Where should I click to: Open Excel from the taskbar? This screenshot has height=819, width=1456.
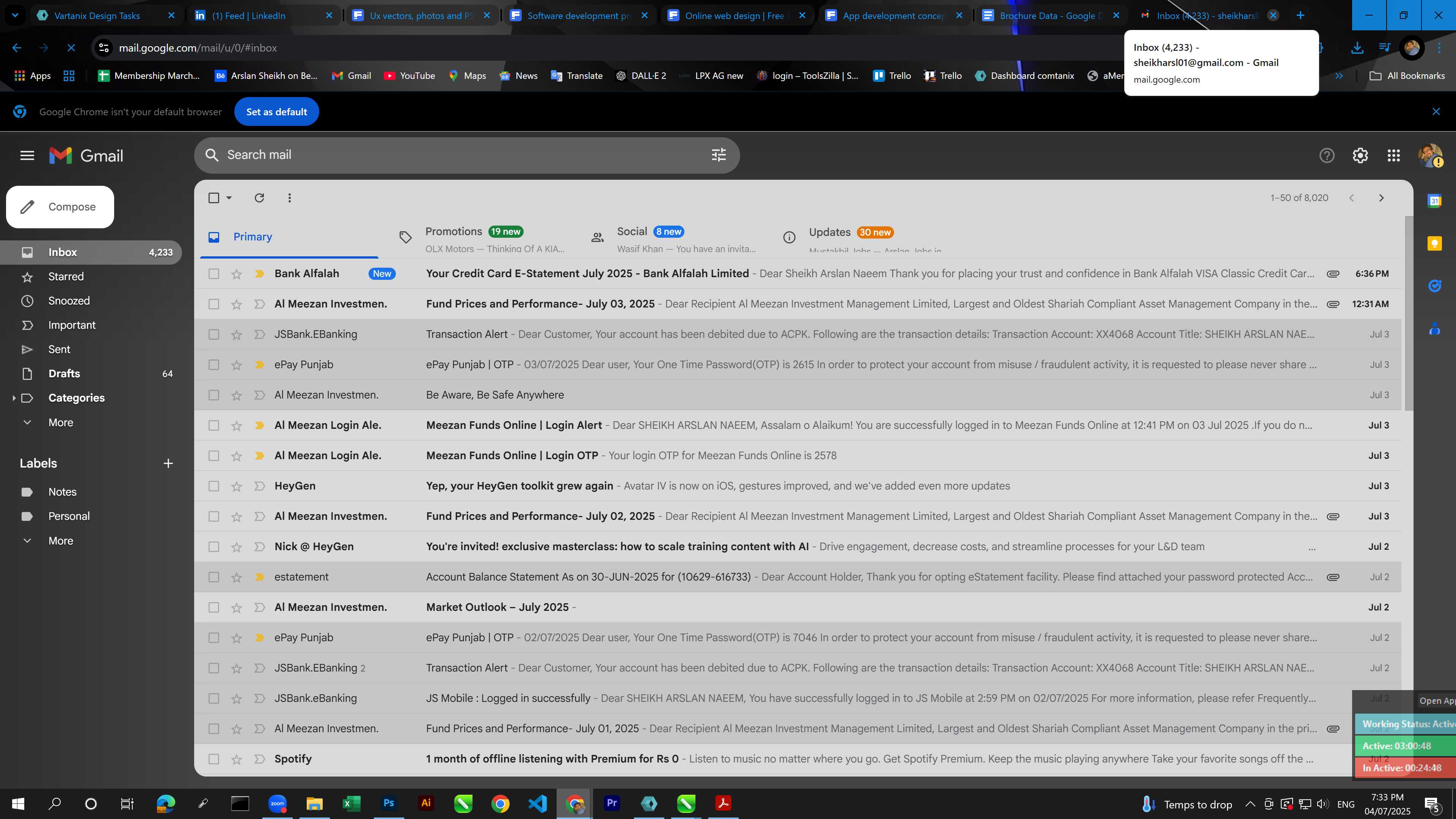pyautogui.click(x=351, y=803)
